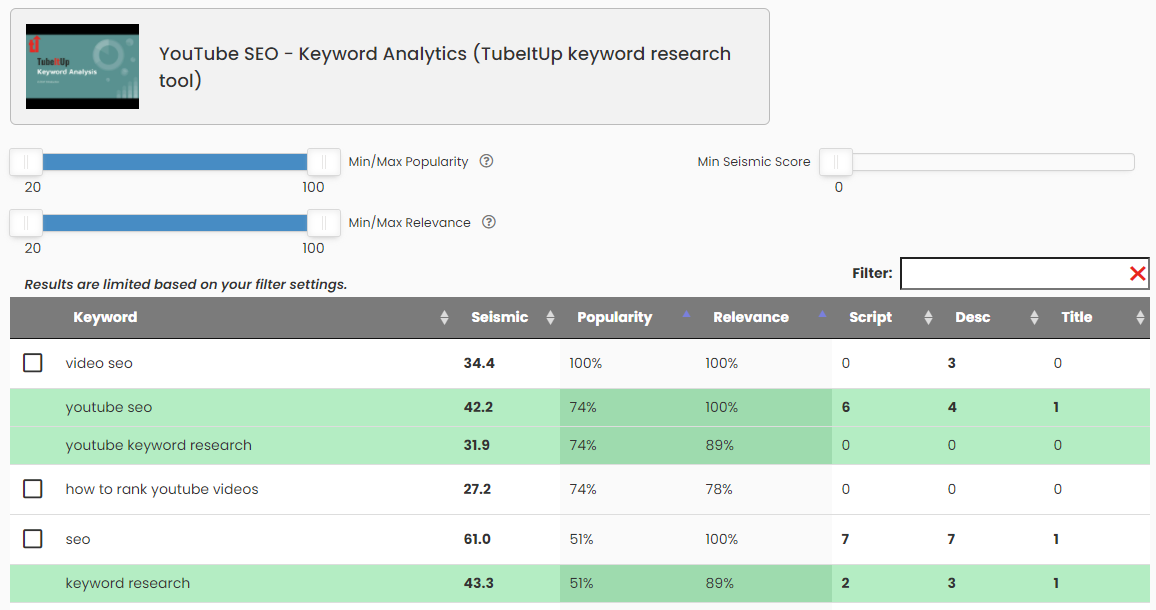Clear the filter with the red X
The height and width of the screenshot is (610, 1156).
click(x=1137, y=274)
